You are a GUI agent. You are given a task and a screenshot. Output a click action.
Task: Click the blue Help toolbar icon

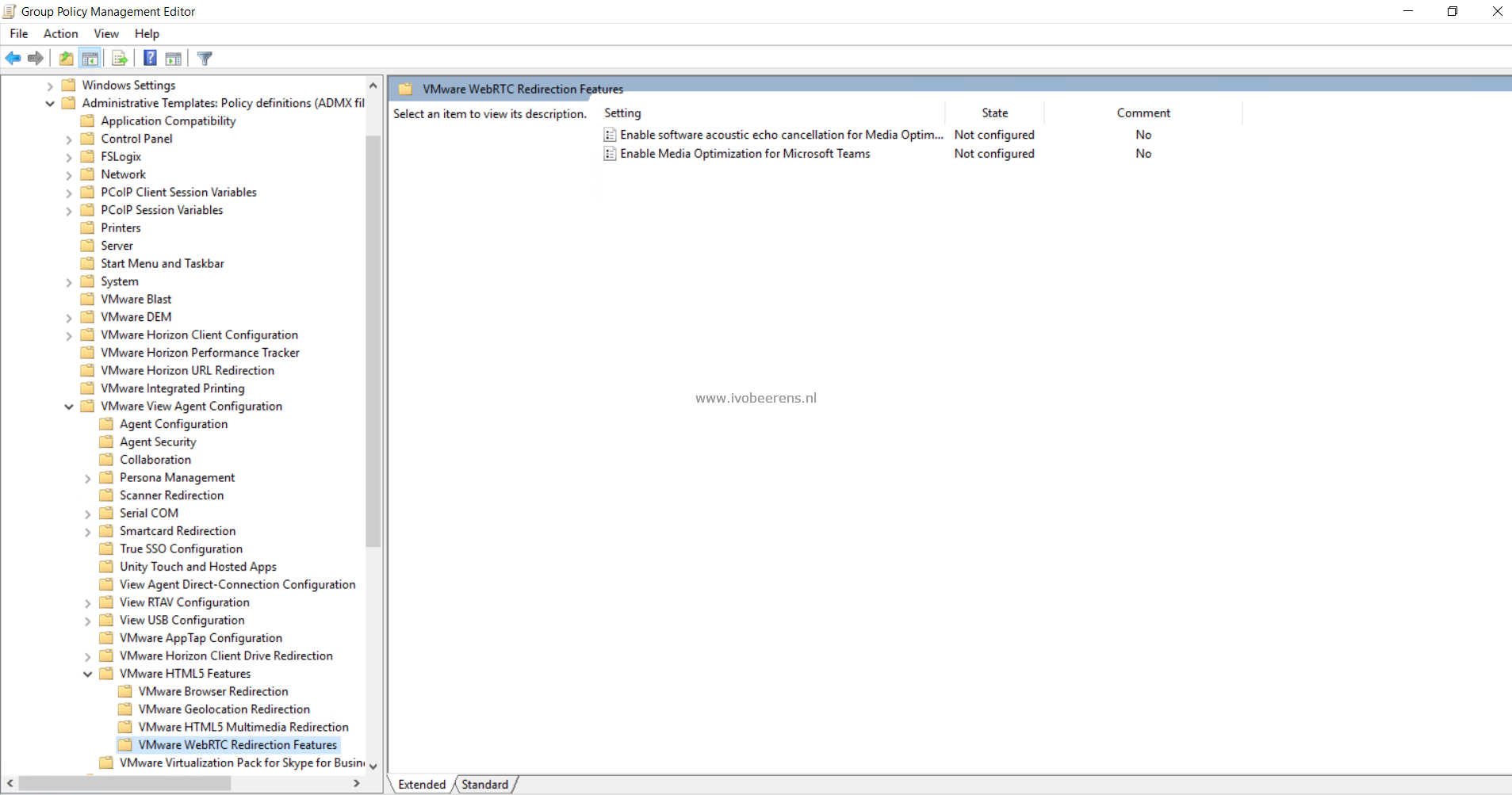(150, 58)
